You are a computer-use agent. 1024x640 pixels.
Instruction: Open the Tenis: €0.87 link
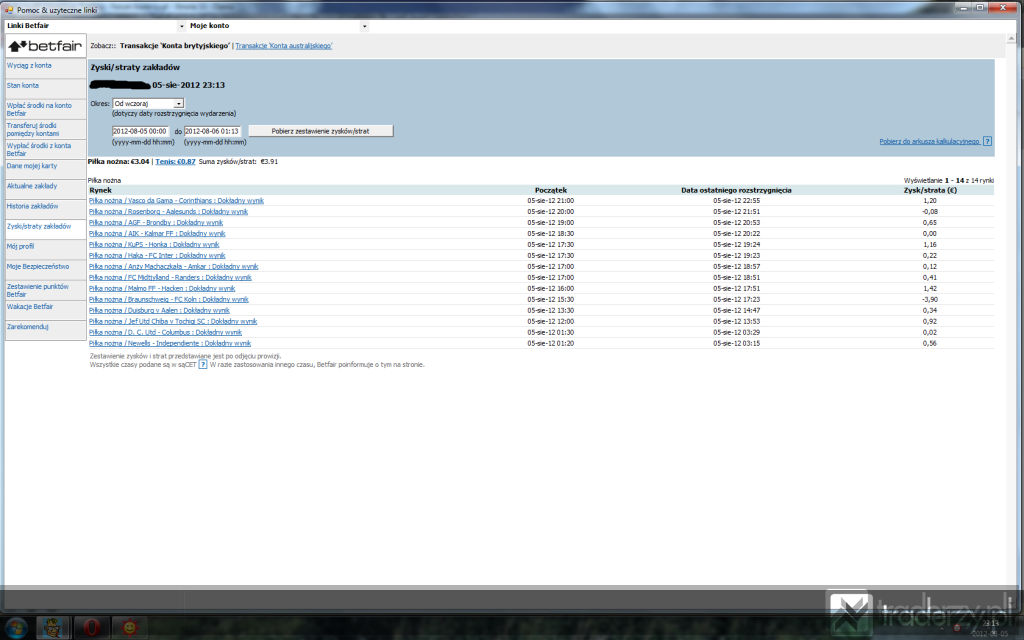click(175, 161)
